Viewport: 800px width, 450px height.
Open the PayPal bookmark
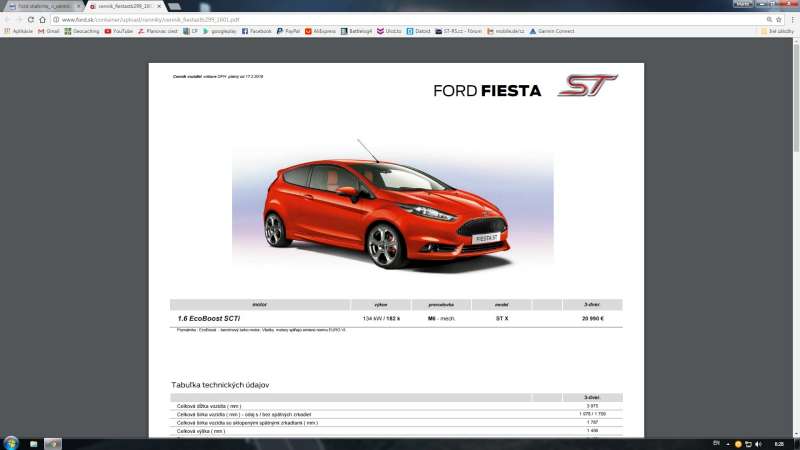289,31
